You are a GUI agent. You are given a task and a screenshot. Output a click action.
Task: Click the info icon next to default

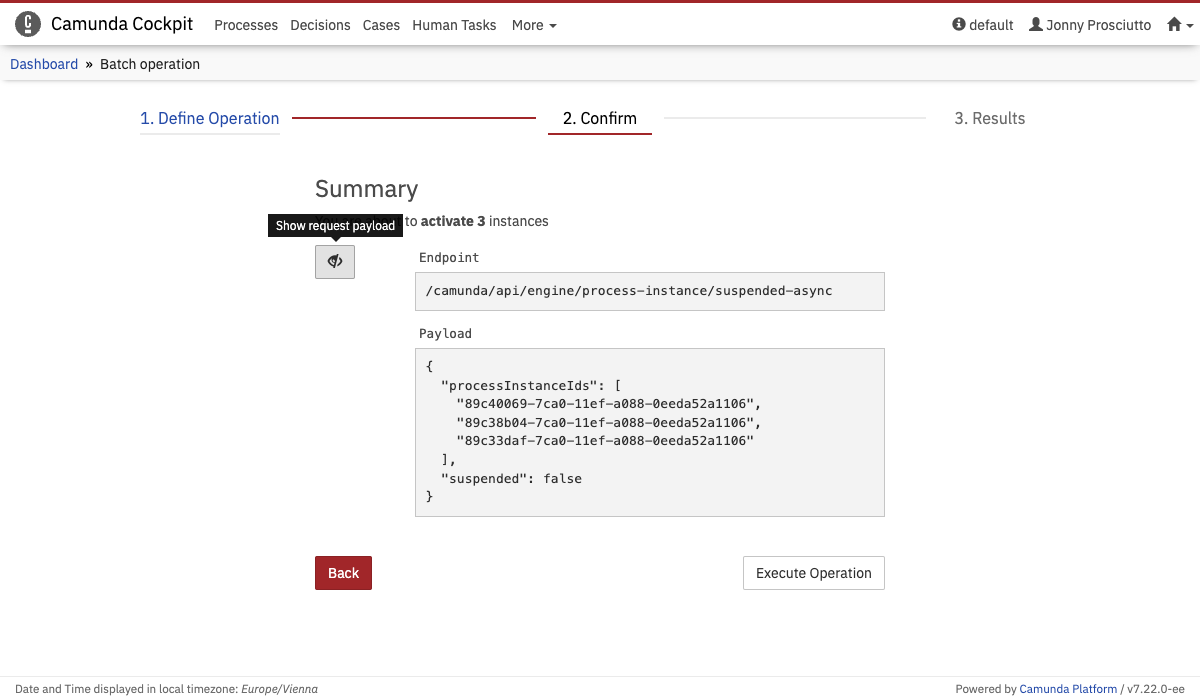point(957,24)
